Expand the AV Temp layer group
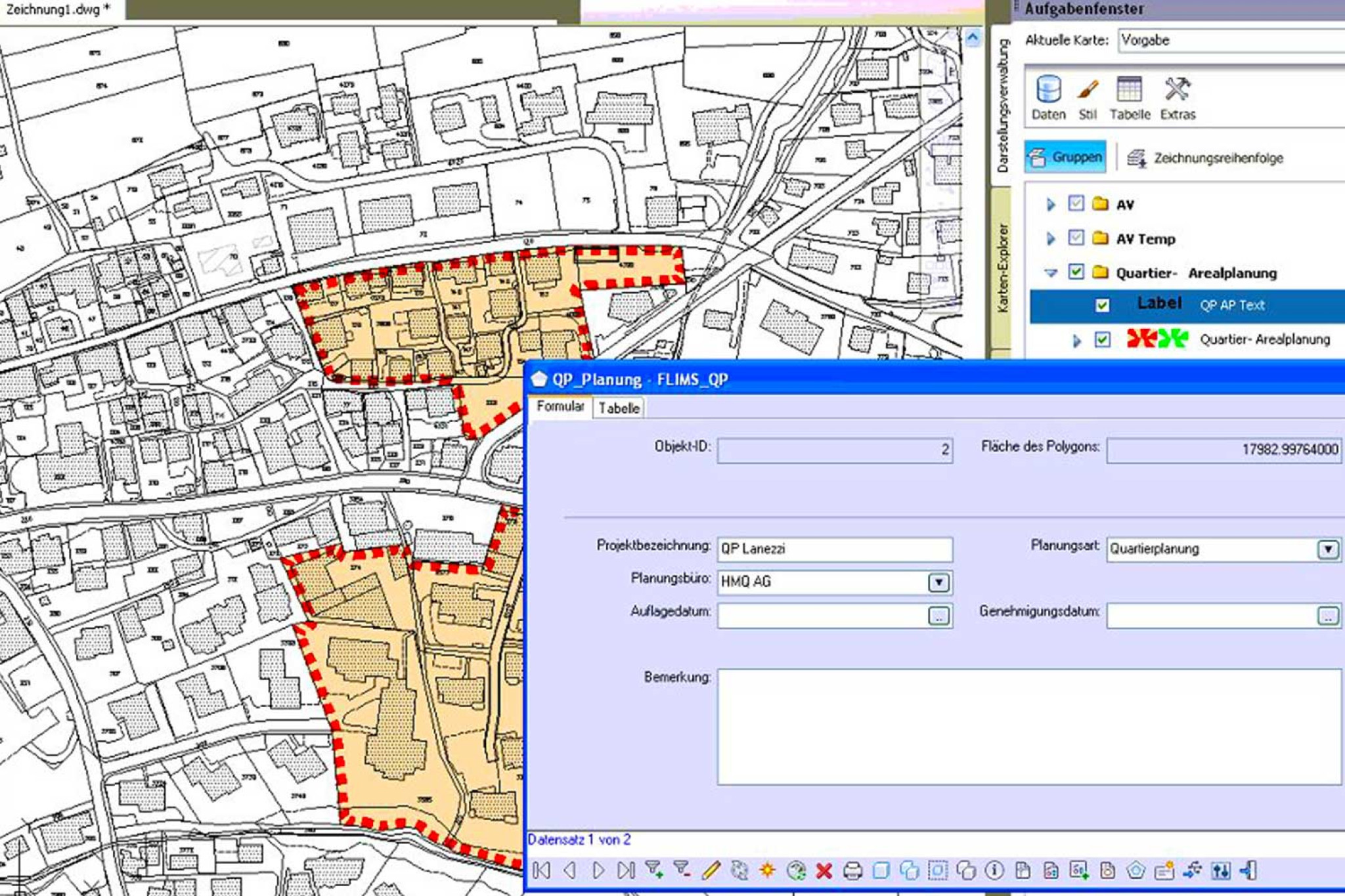The image size is (1345, 896). coord(1050,238)
